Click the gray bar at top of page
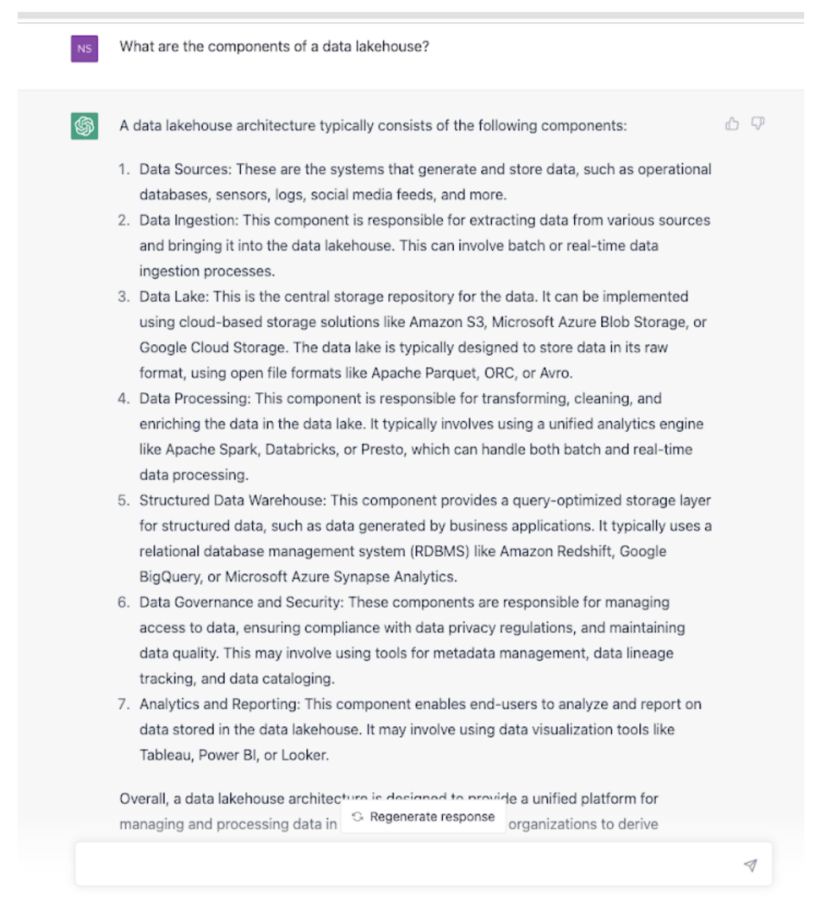Viewport: 823px width, 913px height. pyautogui.click(x=411, y=16)
